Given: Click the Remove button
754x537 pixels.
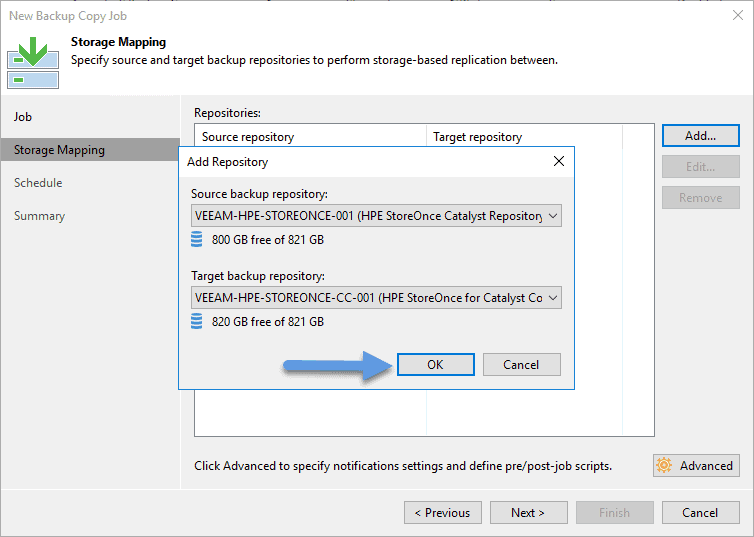Looking at the screenshot, I should 701,198.
